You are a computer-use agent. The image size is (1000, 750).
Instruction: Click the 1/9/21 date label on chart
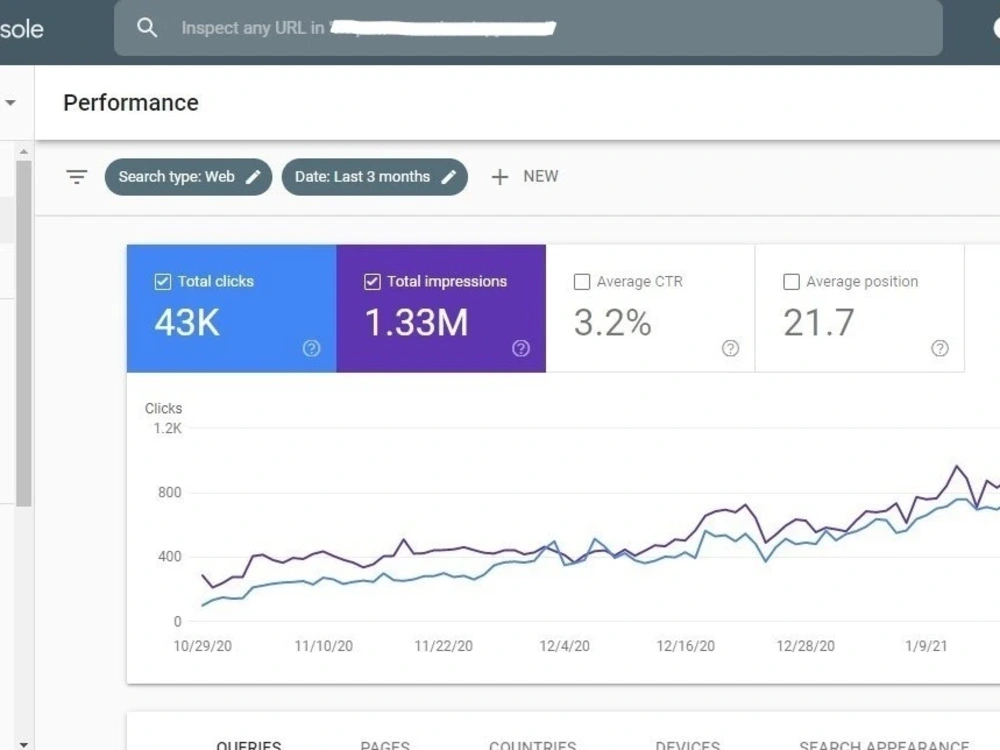pyautogui.click(x=926, y=646)
